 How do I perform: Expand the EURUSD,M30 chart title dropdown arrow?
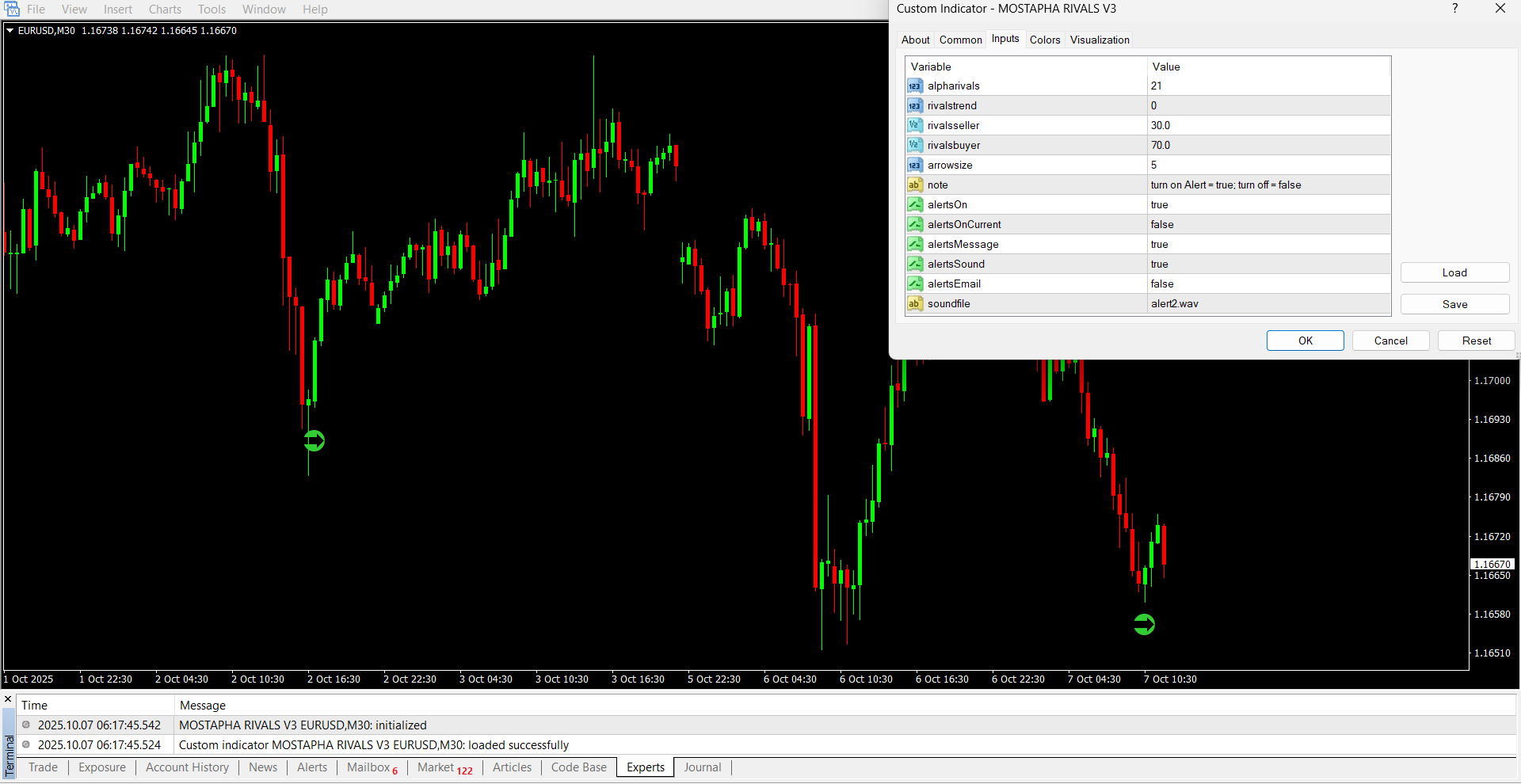pos(10,31)
